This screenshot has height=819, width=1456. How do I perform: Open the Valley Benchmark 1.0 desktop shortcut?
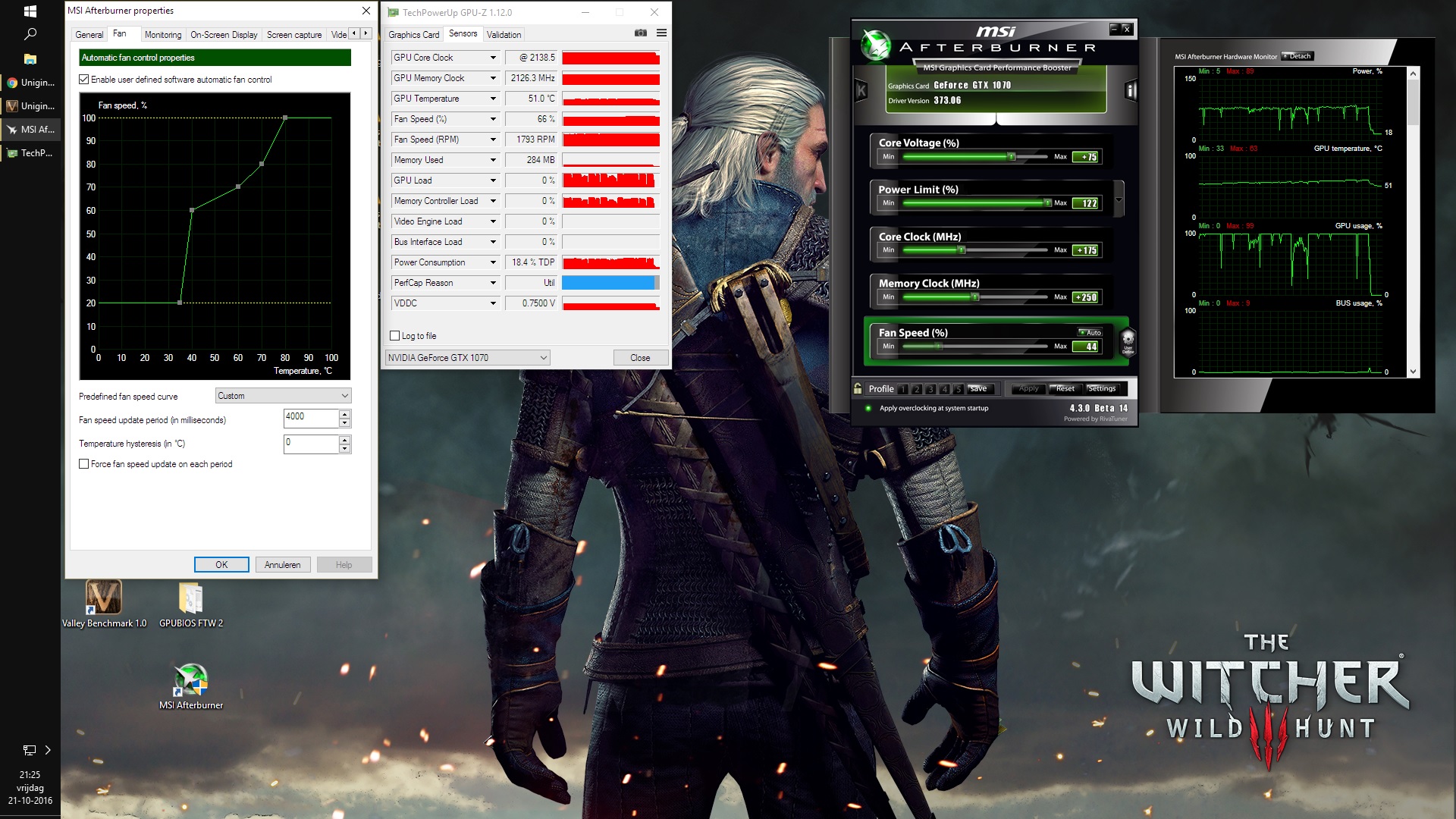click(x=104, y=604)
